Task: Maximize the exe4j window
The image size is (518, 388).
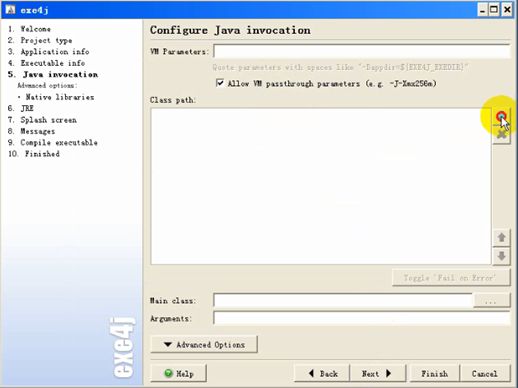Action: pyautogui.click(x=494, y=10)
